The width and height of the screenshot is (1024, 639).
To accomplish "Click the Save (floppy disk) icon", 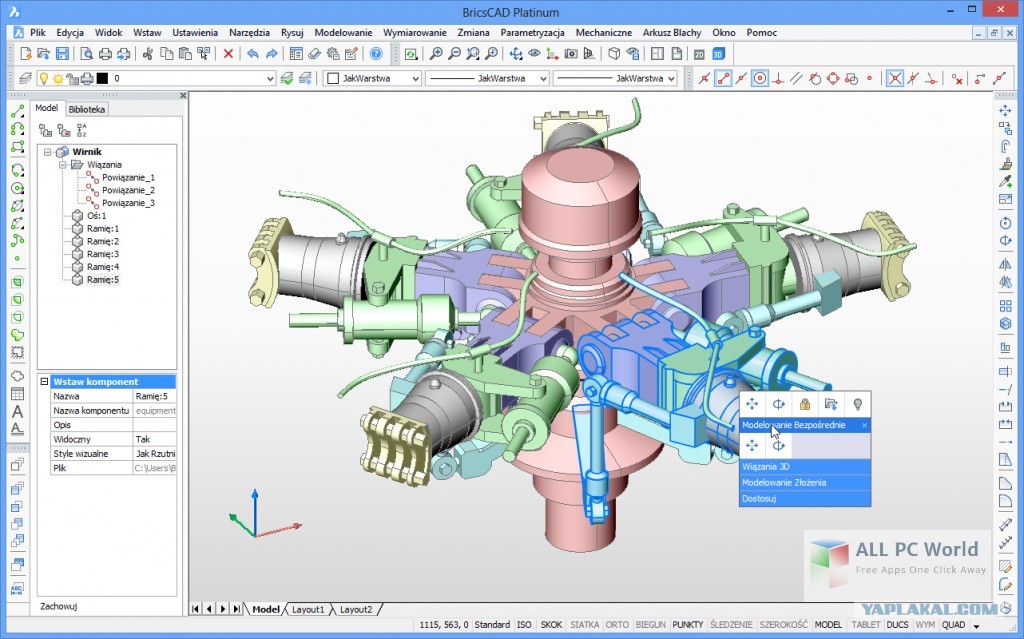I will 62,54.
